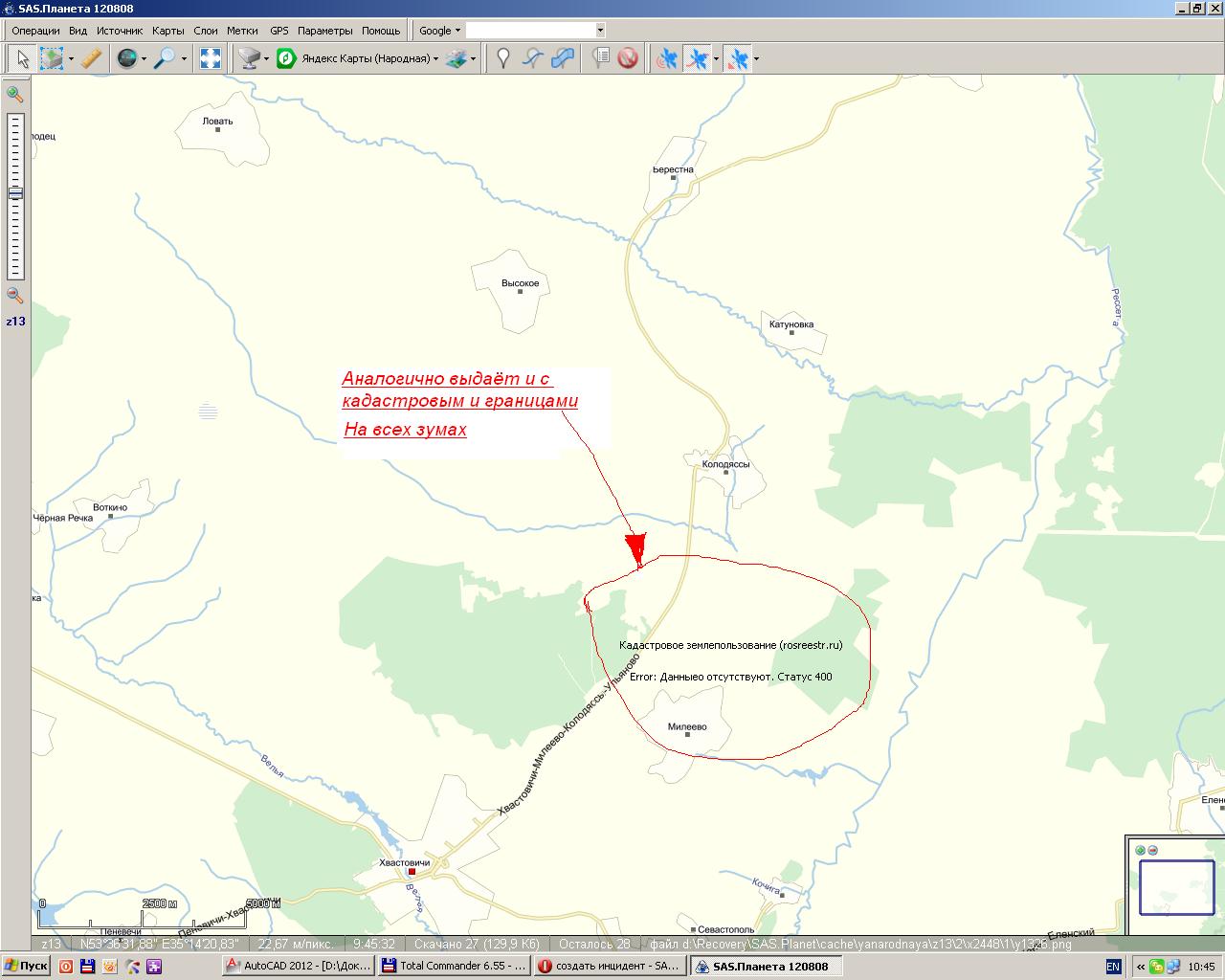Screen dimensions: 1225x980
Task: Expand the Яндекс Карты (Народная) map dropdown
Action: pos(435,59)
